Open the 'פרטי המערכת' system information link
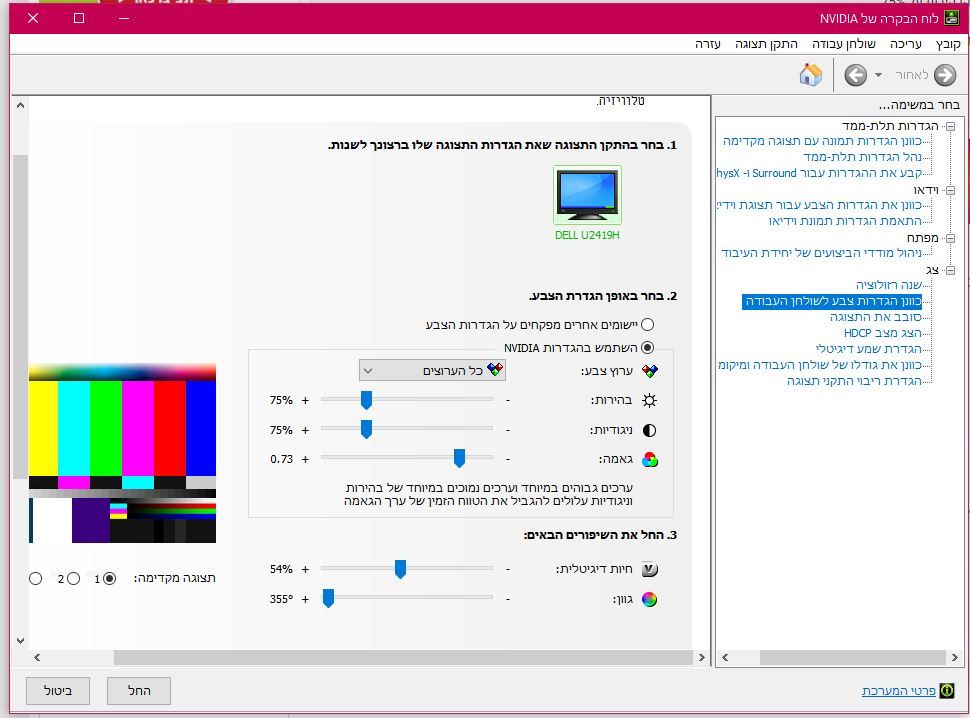Image resolution: width=970 pixels, height=718 pixels. (x=898, y=691)
